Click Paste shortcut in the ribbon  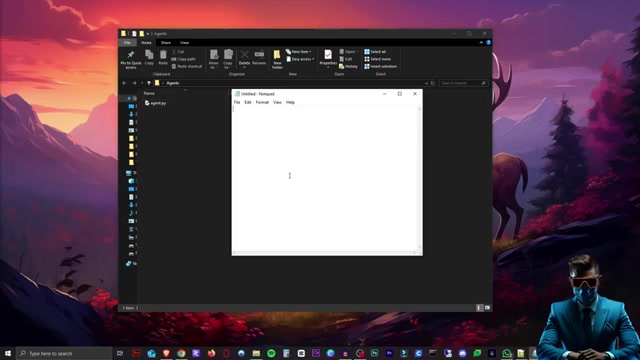click(x=187, y=66)
